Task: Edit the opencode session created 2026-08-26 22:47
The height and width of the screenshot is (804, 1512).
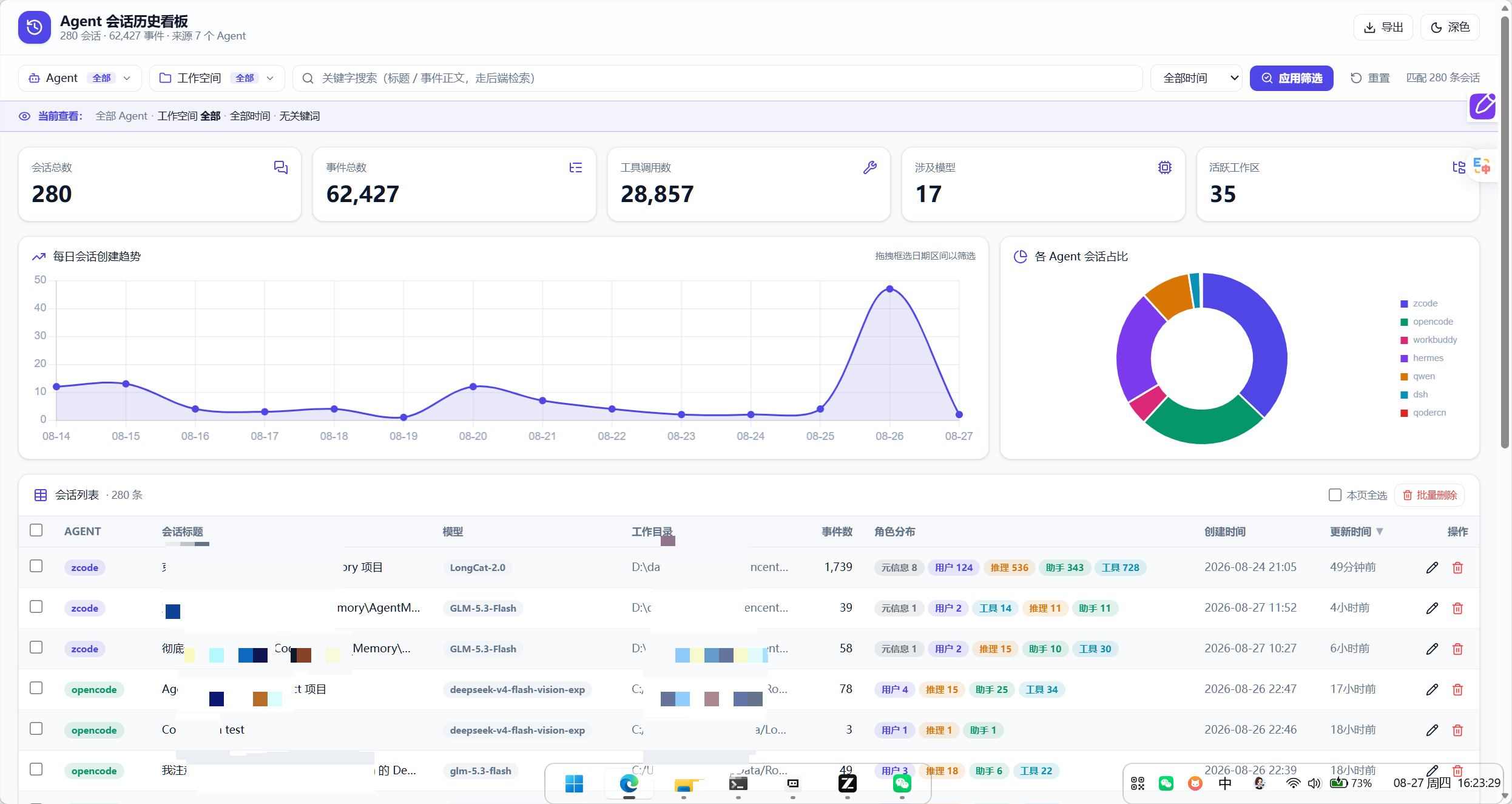Action: pyautogui.click(x=1432, y=689)
